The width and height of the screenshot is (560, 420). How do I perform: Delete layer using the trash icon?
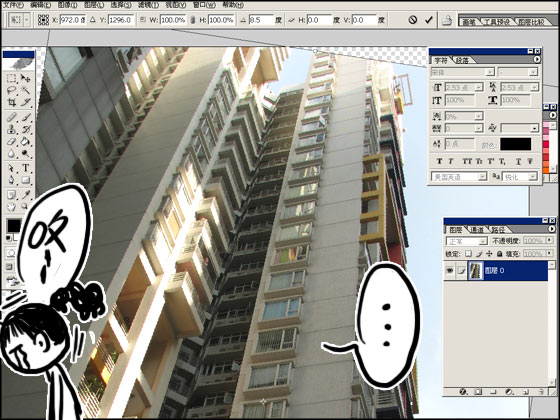click(x=541, y=392)
